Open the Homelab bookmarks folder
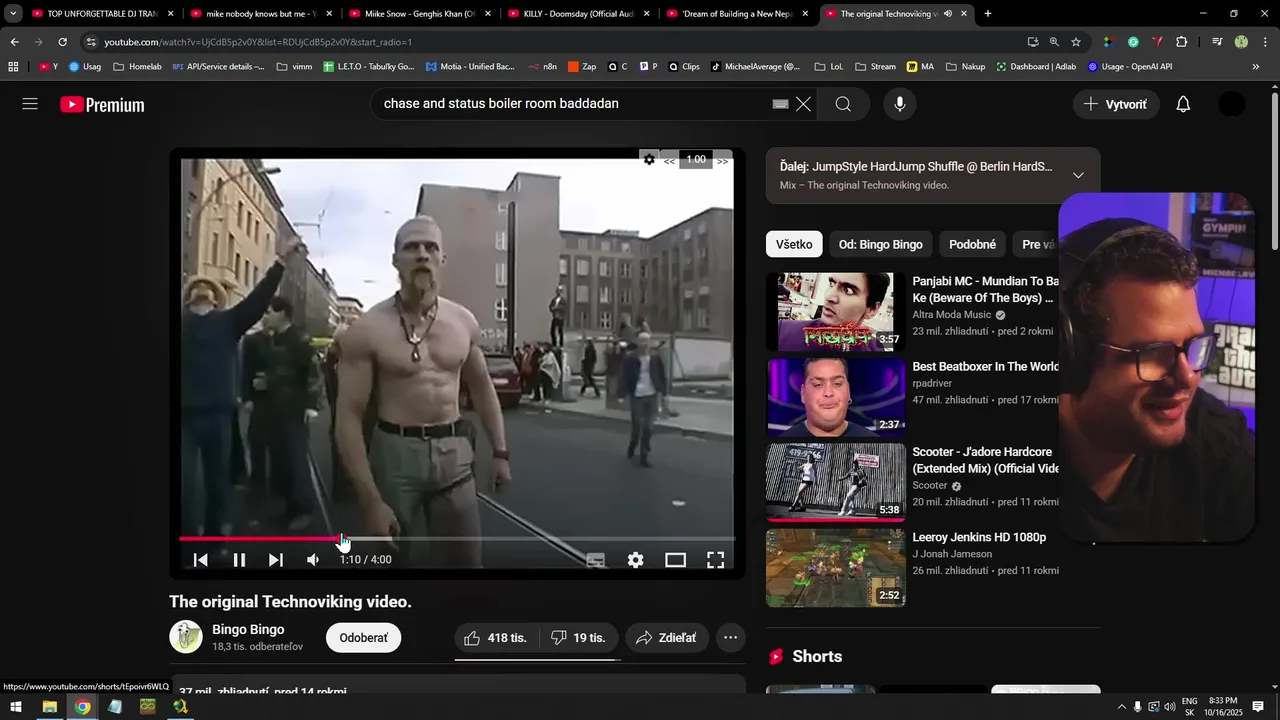The width and height of the screenshot is (1280, 720). [137, 67]
